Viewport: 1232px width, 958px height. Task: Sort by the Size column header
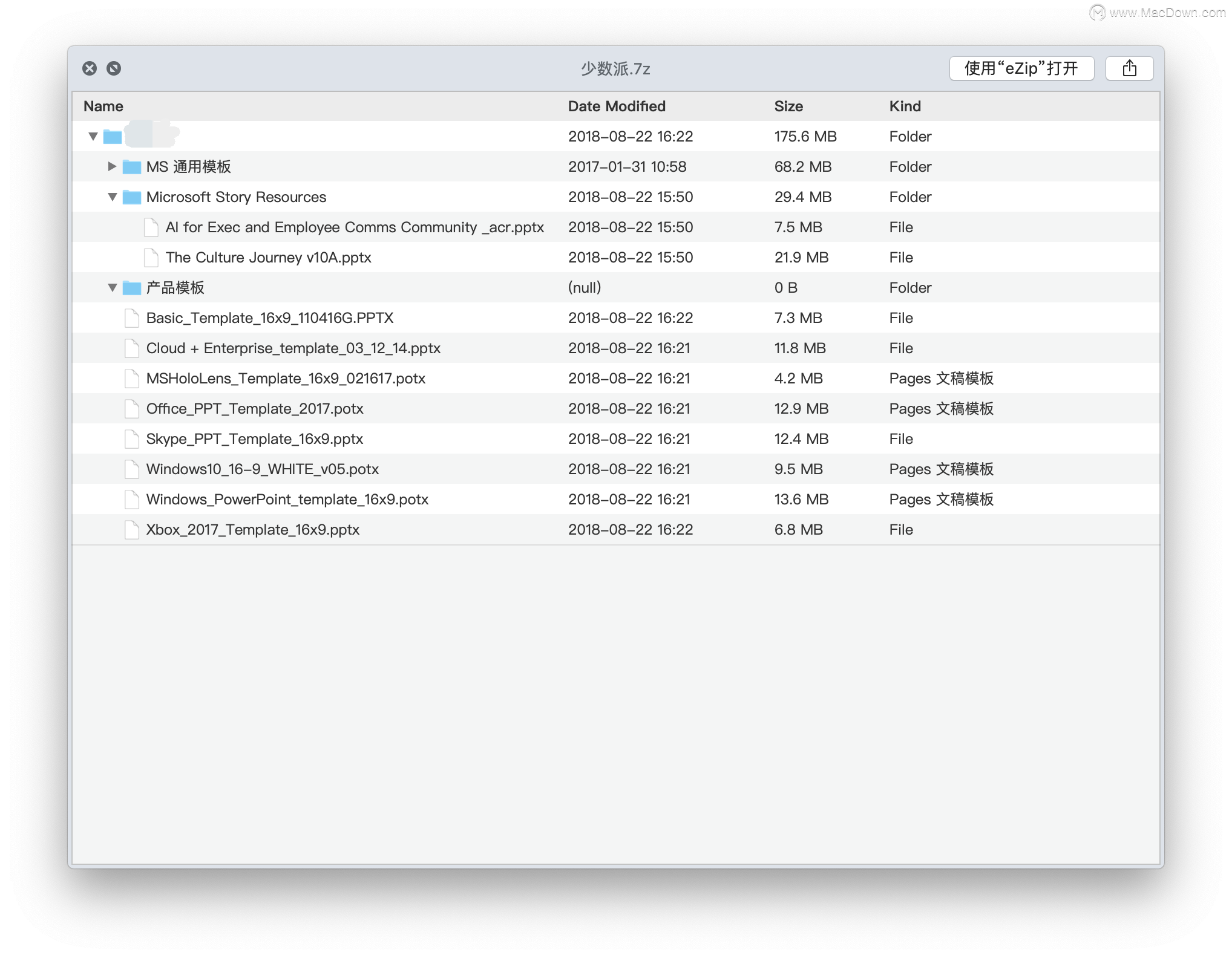tap(788, 106)
